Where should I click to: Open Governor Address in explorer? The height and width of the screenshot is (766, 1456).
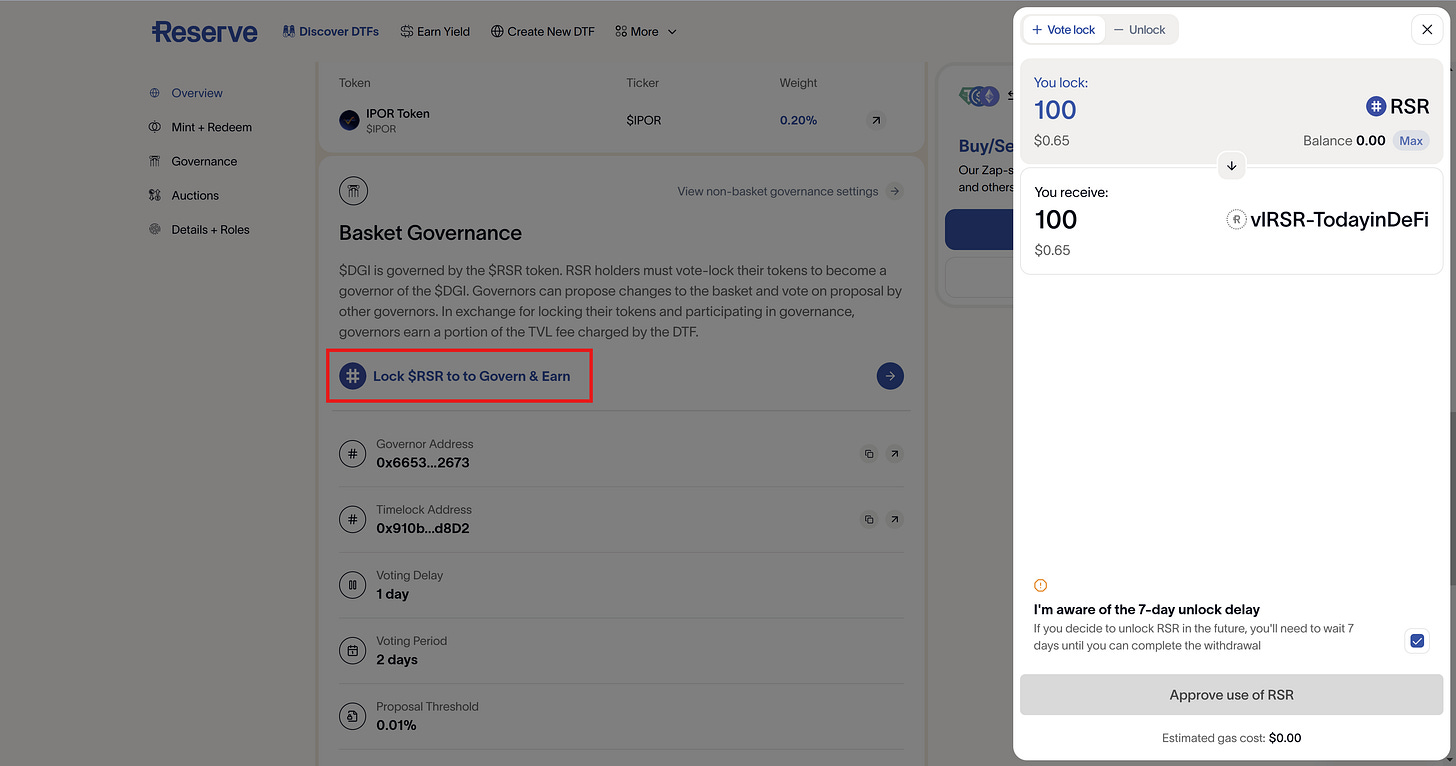click(x=895, y=454)
